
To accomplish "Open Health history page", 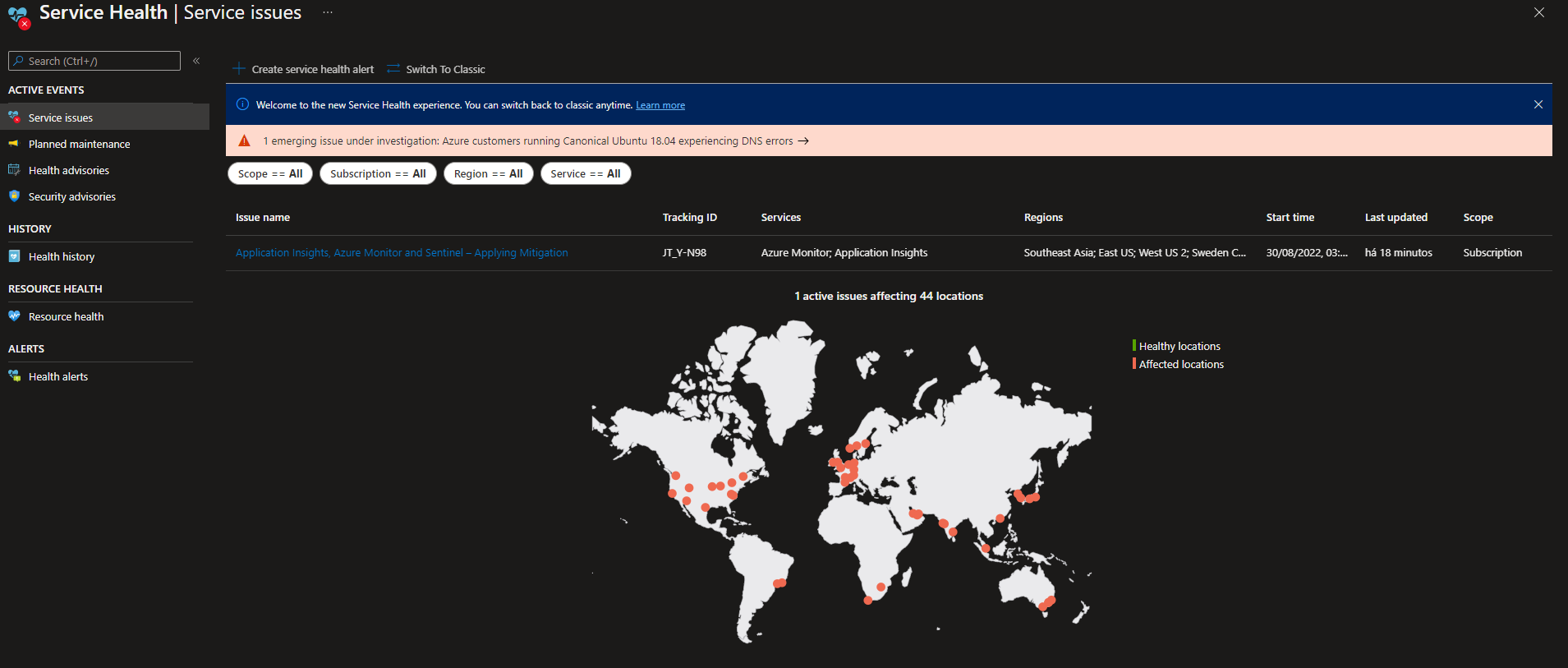I will coord(62,256).
